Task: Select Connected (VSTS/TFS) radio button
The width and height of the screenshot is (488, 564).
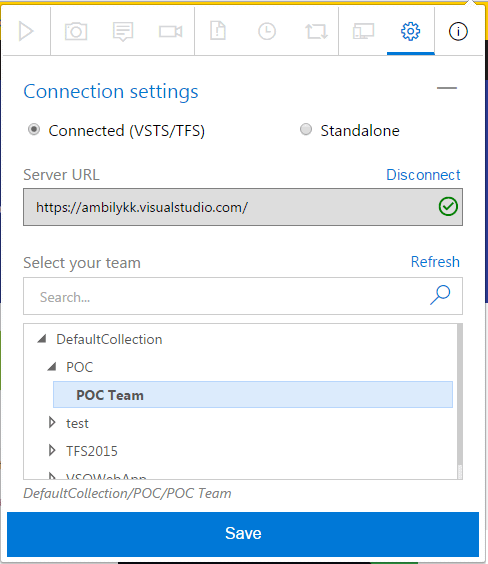Action: click(34, 129)
